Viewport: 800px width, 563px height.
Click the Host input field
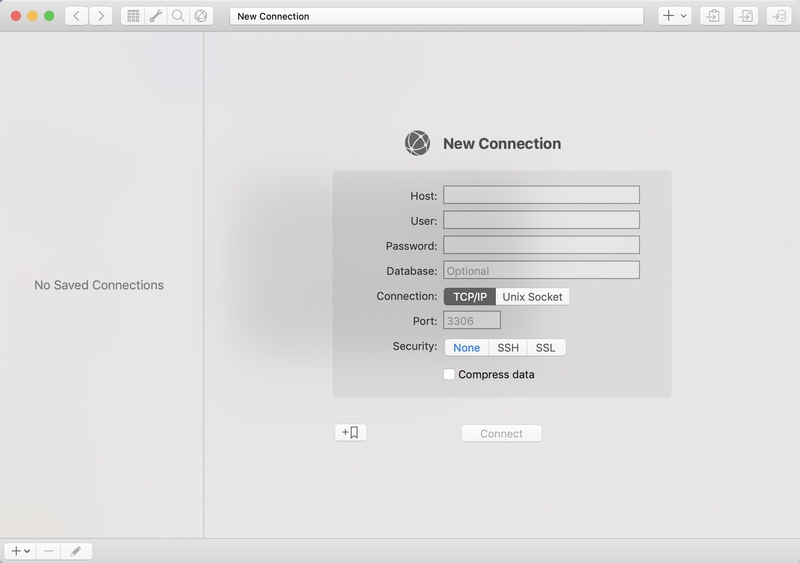click(x=541, y=195)
